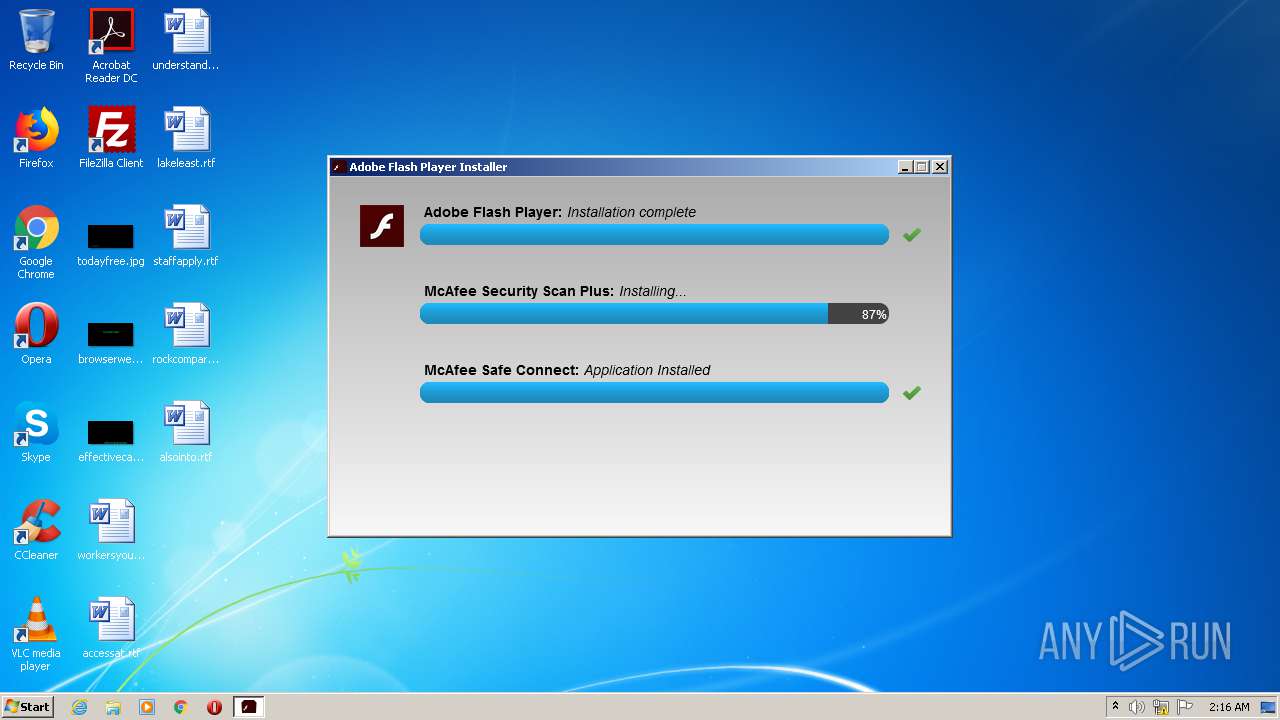Screen dimensions: 1280x720
Task: Click 'Adobe Flash Player: Installation complete' text
Action: [560, 212]
